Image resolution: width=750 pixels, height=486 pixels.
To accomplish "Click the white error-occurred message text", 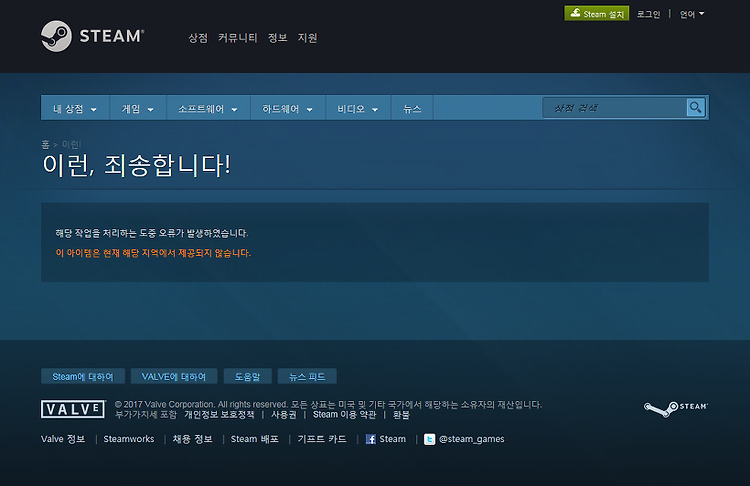I will click(x=152, y=233).
